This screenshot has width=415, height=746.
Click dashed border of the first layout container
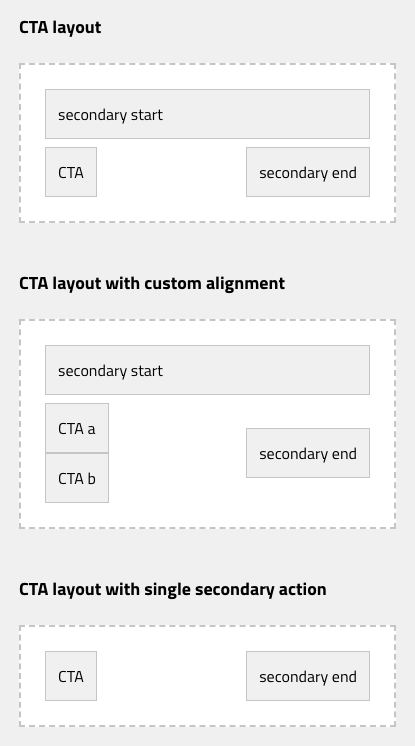coord(207,64)
